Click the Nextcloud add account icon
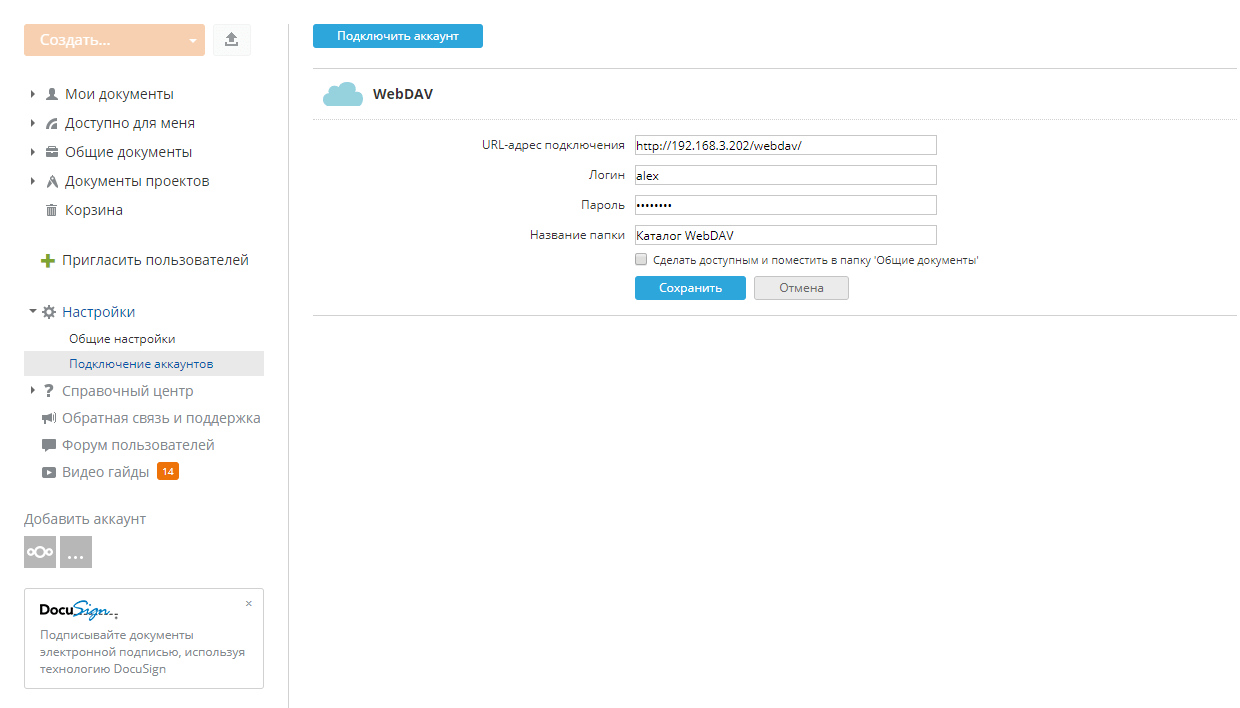 [x=40, y=552]
